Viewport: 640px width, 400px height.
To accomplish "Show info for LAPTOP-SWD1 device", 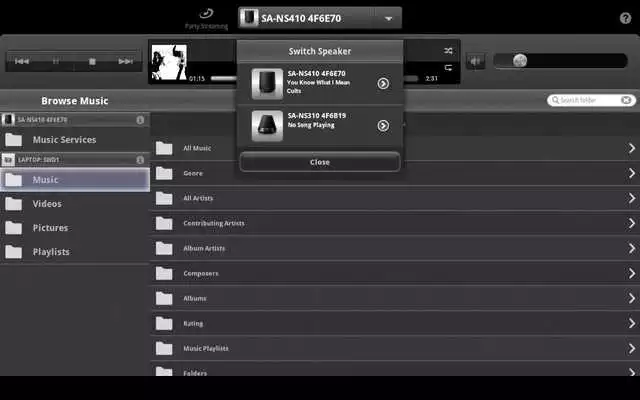I will click(x=140, y=159).
